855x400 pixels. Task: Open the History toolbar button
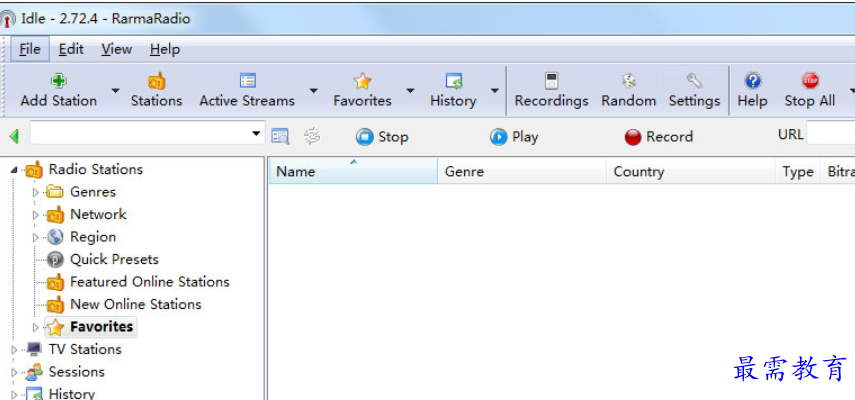coord(453,90)
